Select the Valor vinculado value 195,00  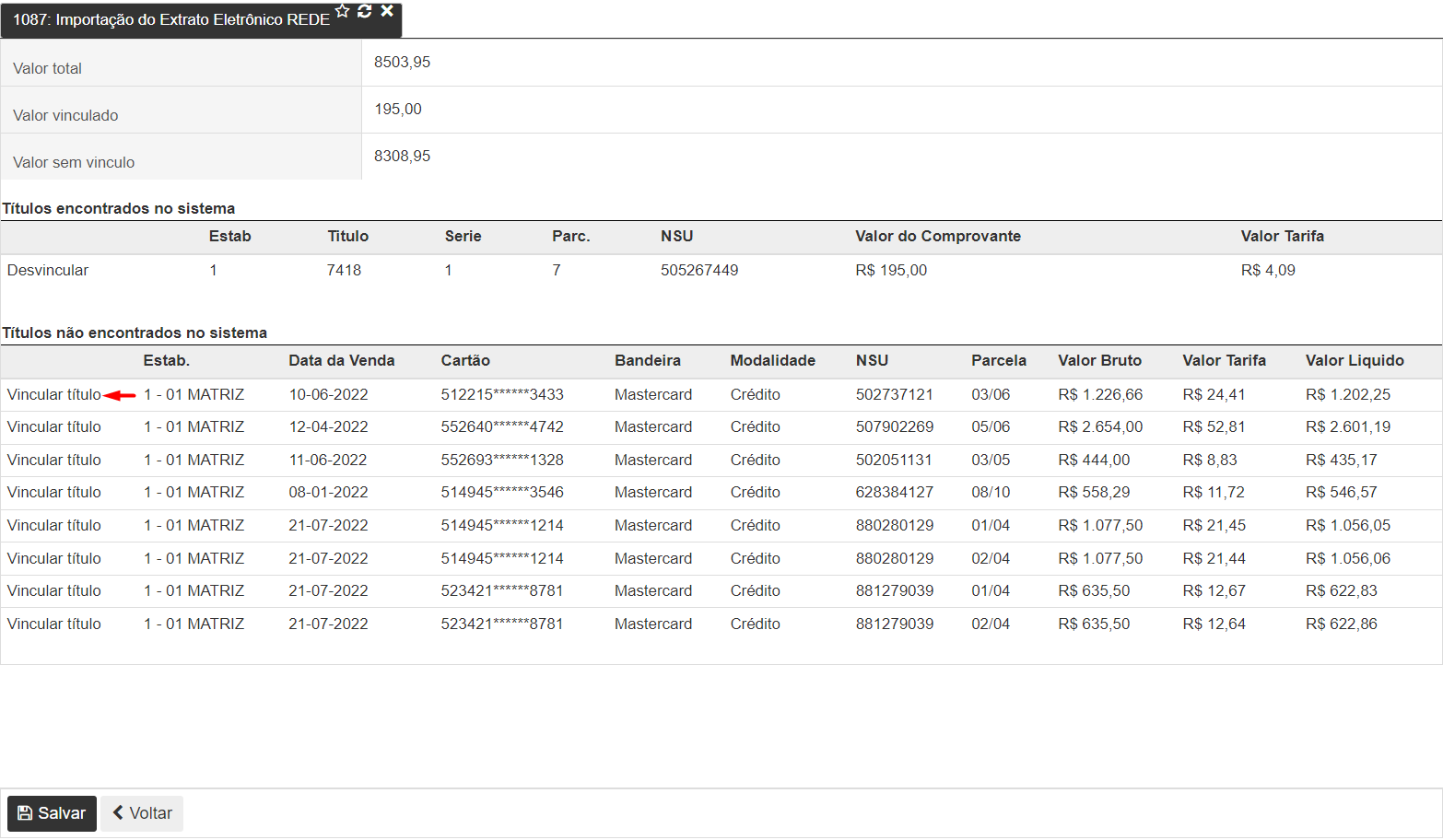tap(398, 109)
